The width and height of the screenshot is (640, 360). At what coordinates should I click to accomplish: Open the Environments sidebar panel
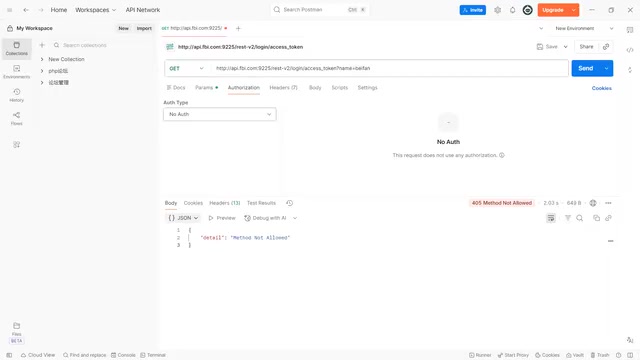tap(16, 71)
